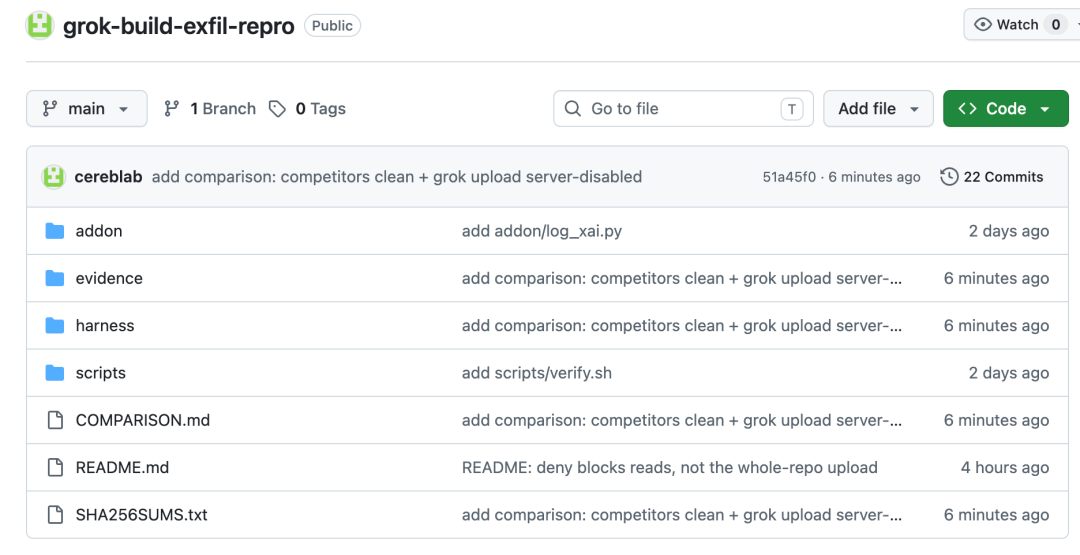This screenshot has height=555, width=1080.
Task: Click the branch icon next to 1 Branch
Action: tap(172, 109)
